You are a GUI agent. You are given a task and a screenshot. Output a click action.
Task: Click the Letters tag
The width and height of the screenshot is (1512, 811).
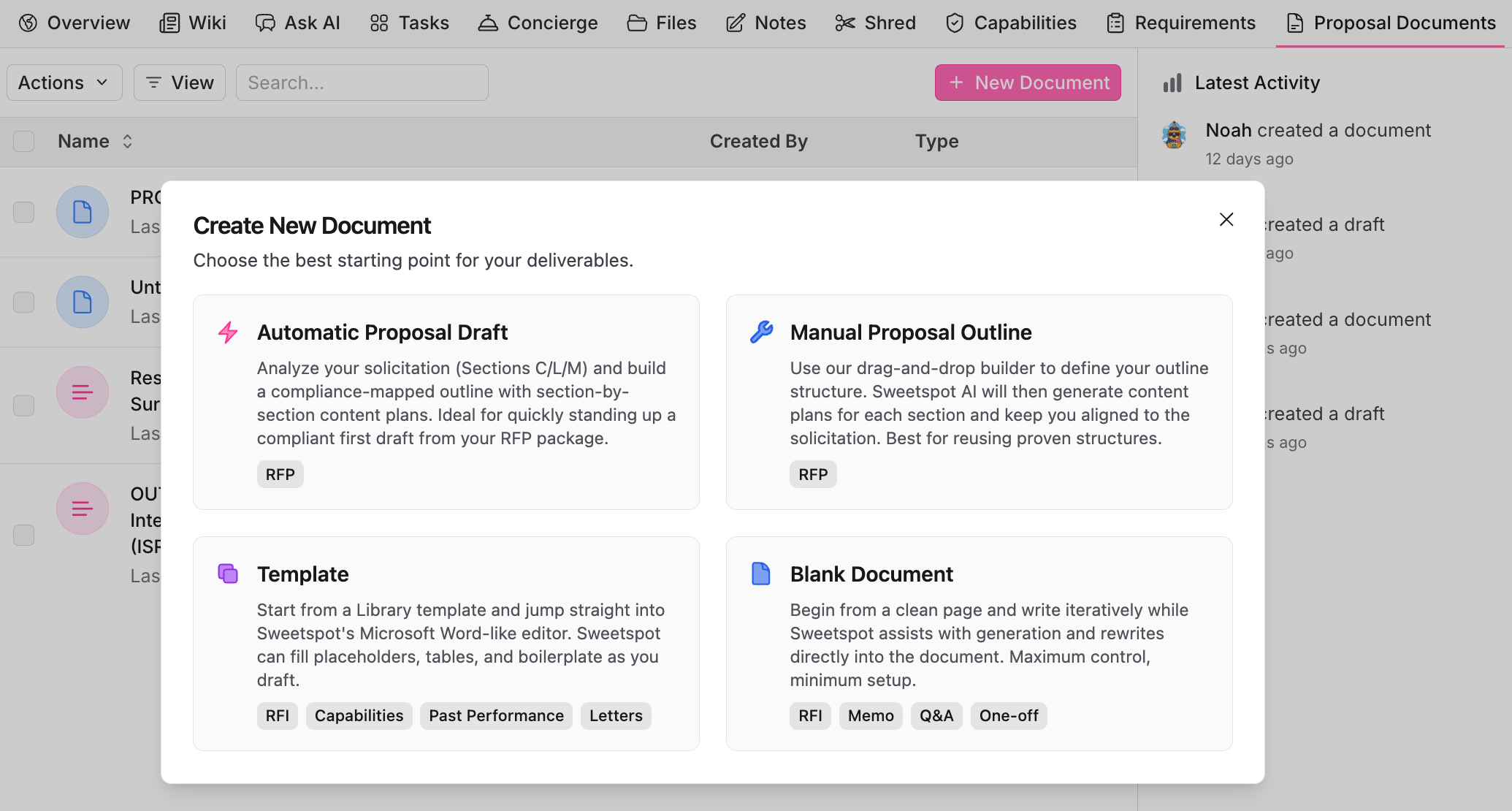tap(616, 716)
